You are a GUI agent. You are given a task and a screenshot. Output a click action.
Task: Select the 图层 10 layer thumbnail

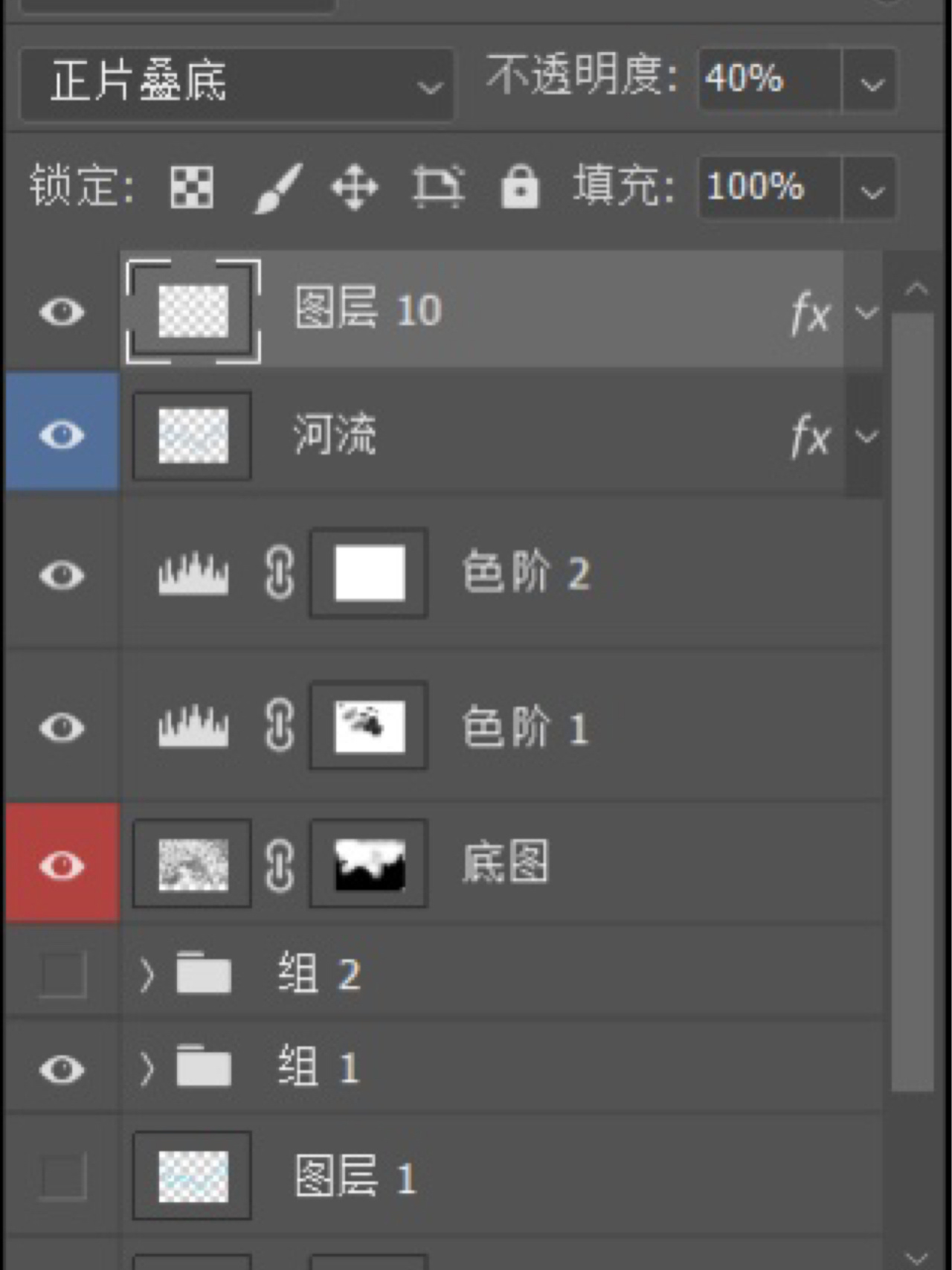193,312
